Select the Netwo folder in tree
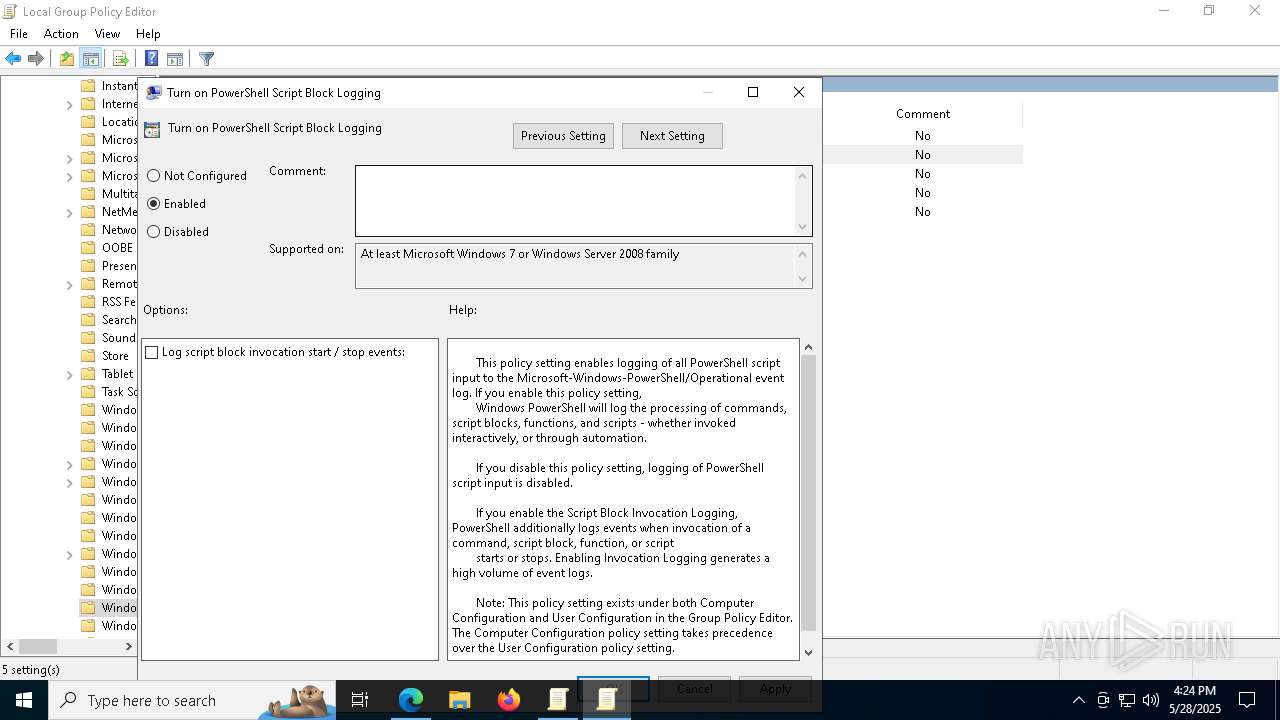Viewport: 1280px width, 720px height. coord(118,230)
